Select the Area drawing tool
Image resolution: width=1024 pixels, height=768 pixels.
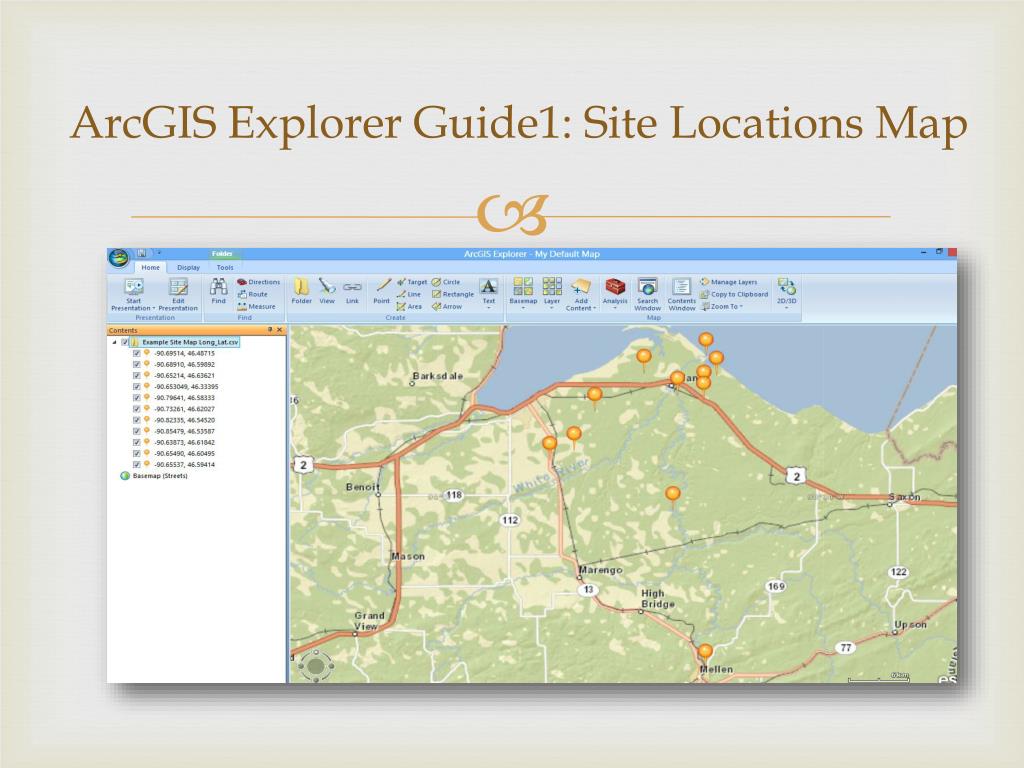point(409,306)
